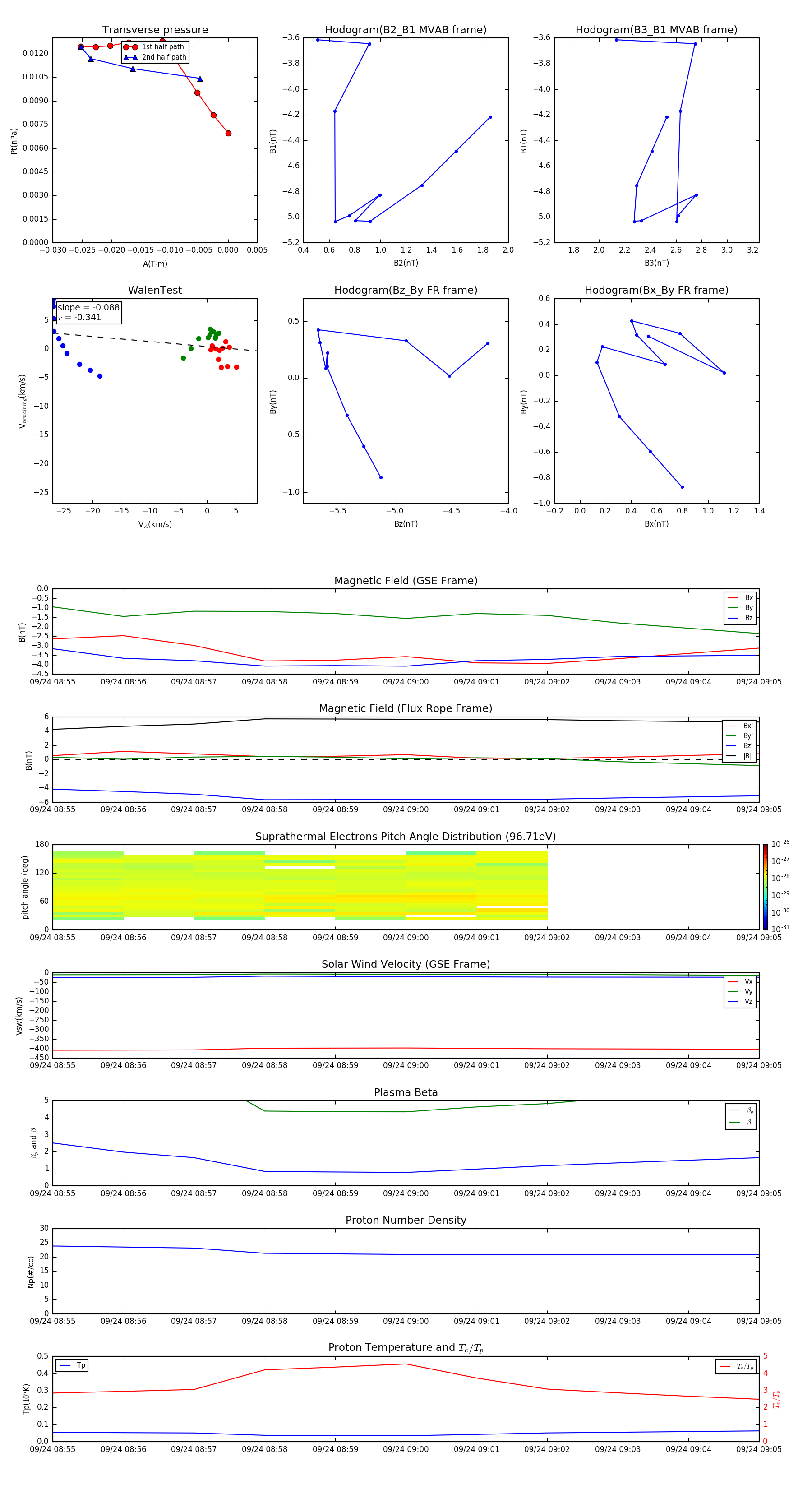Click the 'r = -0.341' annotation
Viewport: 812px width, 1489px height.
pyautogui.click(x=80, y=317)
